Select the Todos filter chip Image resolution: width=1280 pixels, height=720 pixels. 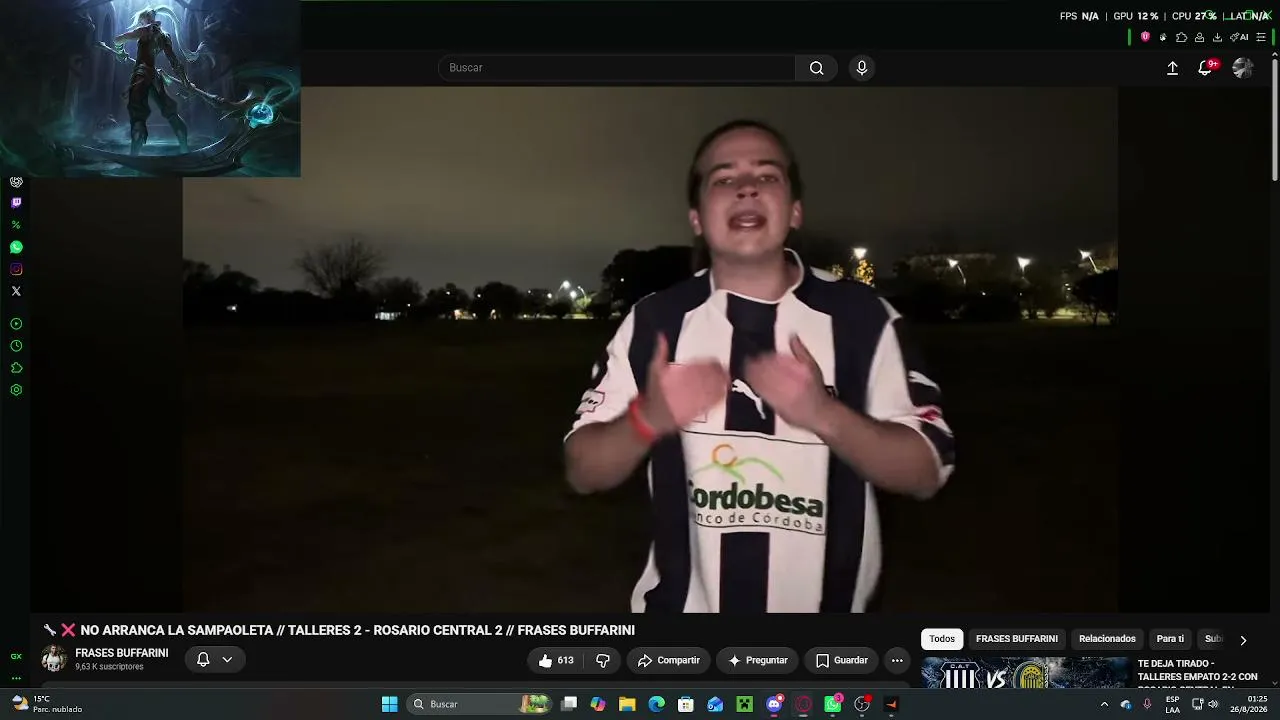pyautogui.click(x=942, y=639)
